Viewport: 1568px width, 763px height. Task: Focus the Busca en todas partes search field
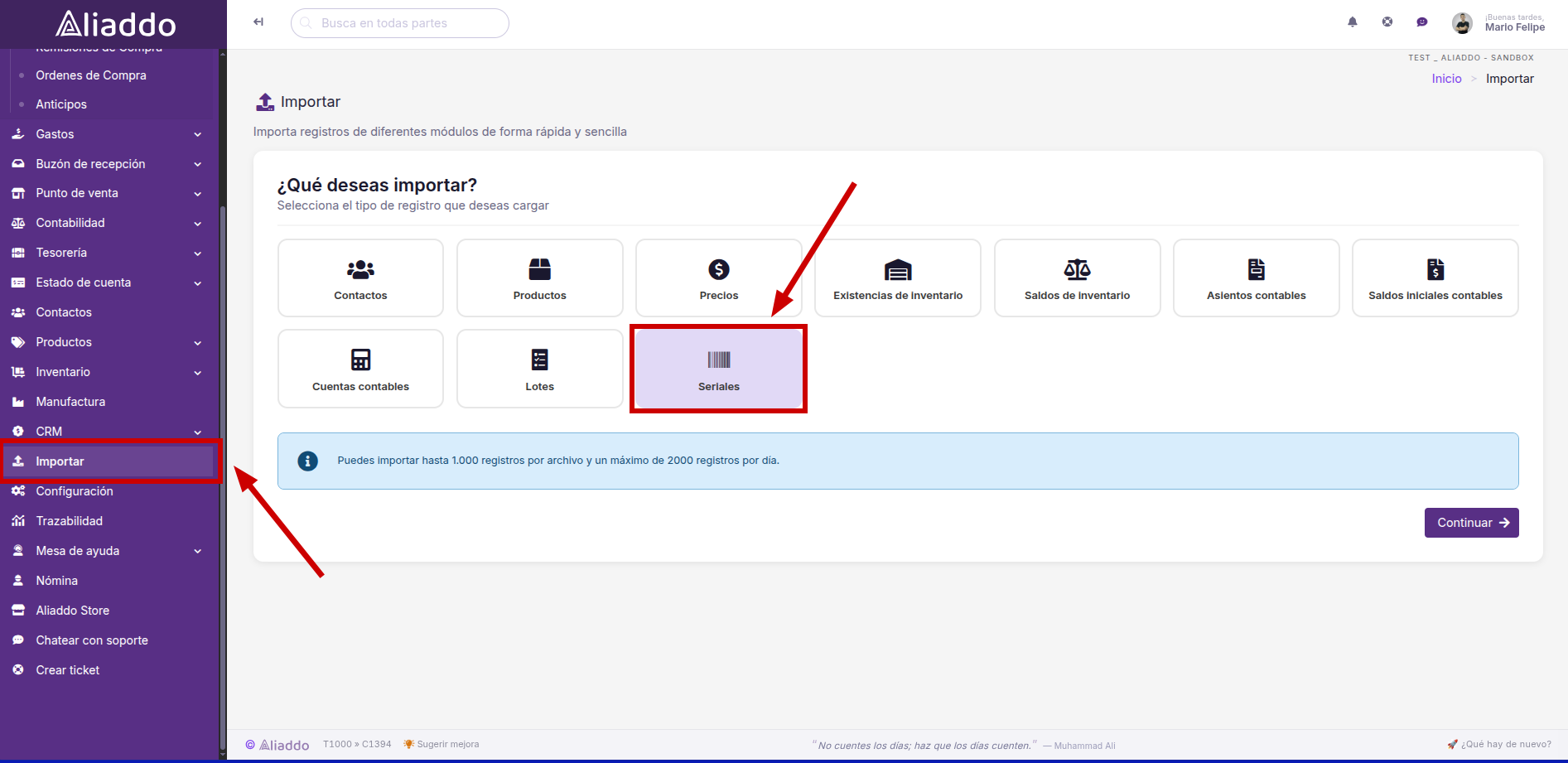[x=400, y=23]
